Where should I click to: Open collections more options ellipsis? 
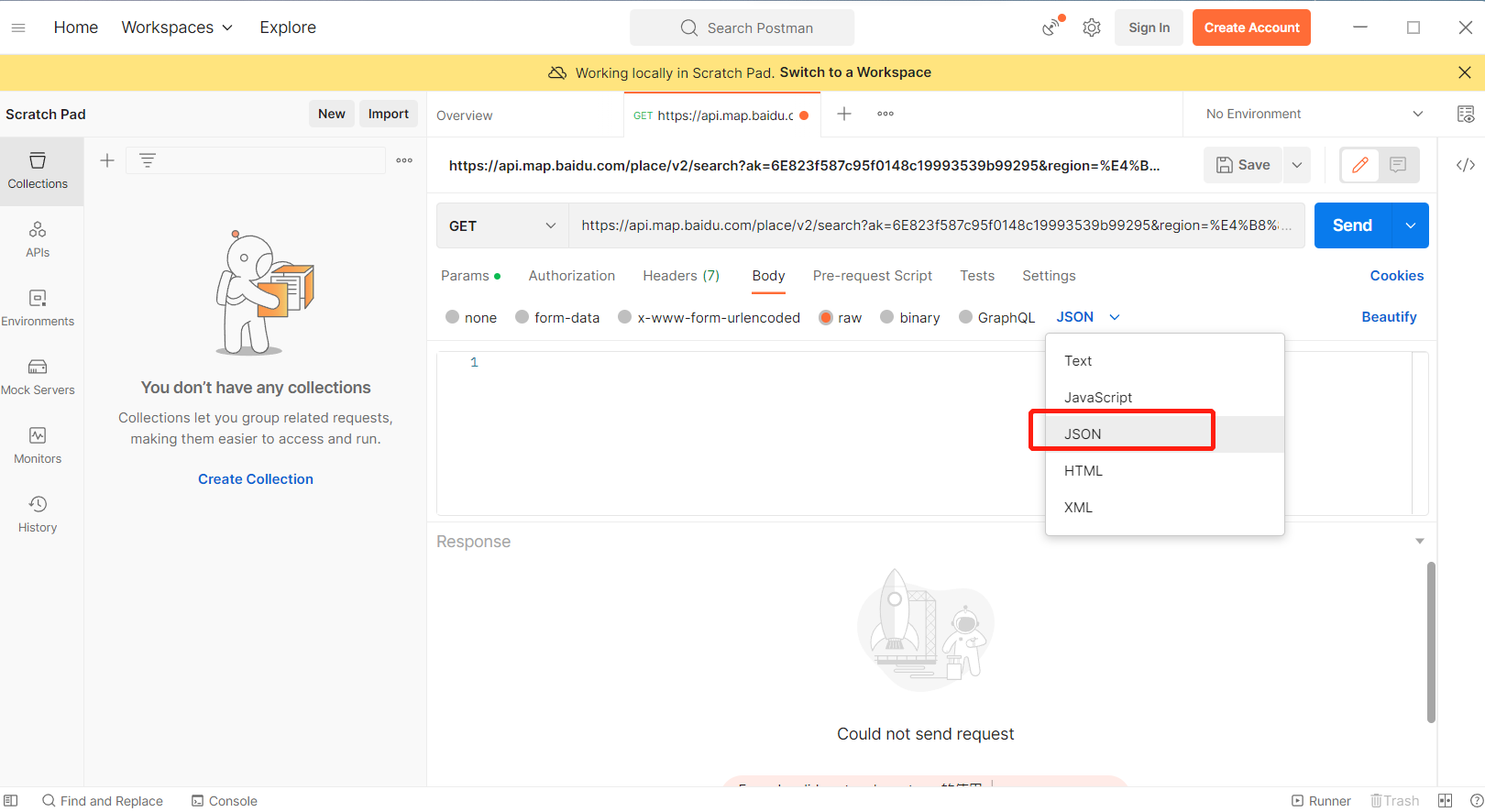pos(404,160)
